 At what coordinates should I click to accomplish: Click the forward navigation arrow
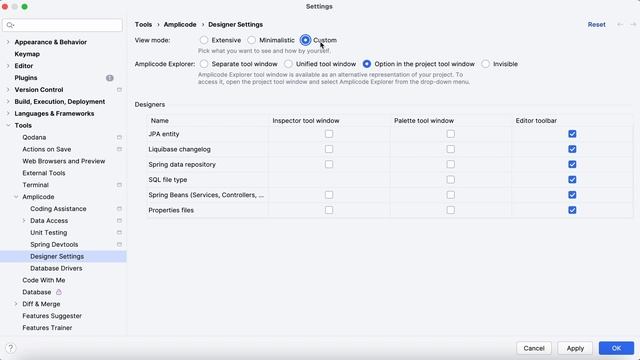point(633,24)
